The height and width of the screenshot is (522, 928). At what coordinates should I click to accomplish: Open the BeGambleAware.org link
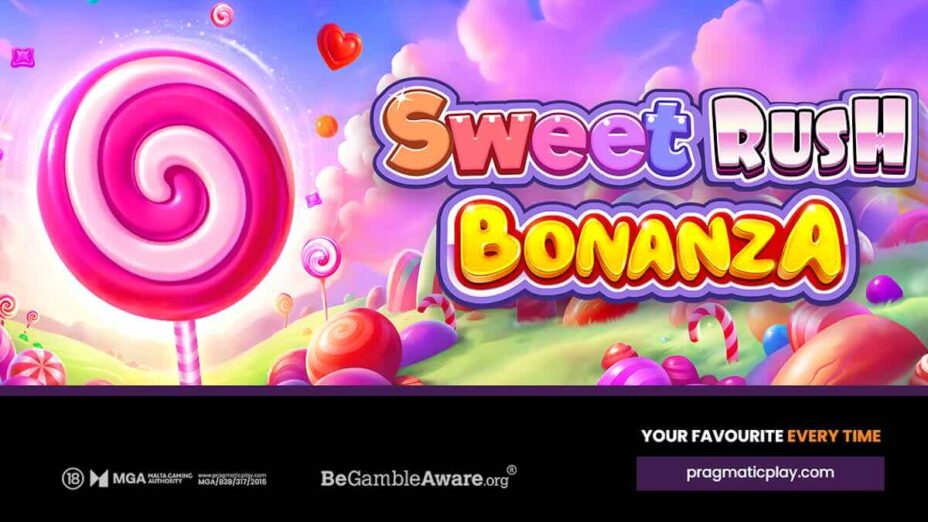pos(414,478)
